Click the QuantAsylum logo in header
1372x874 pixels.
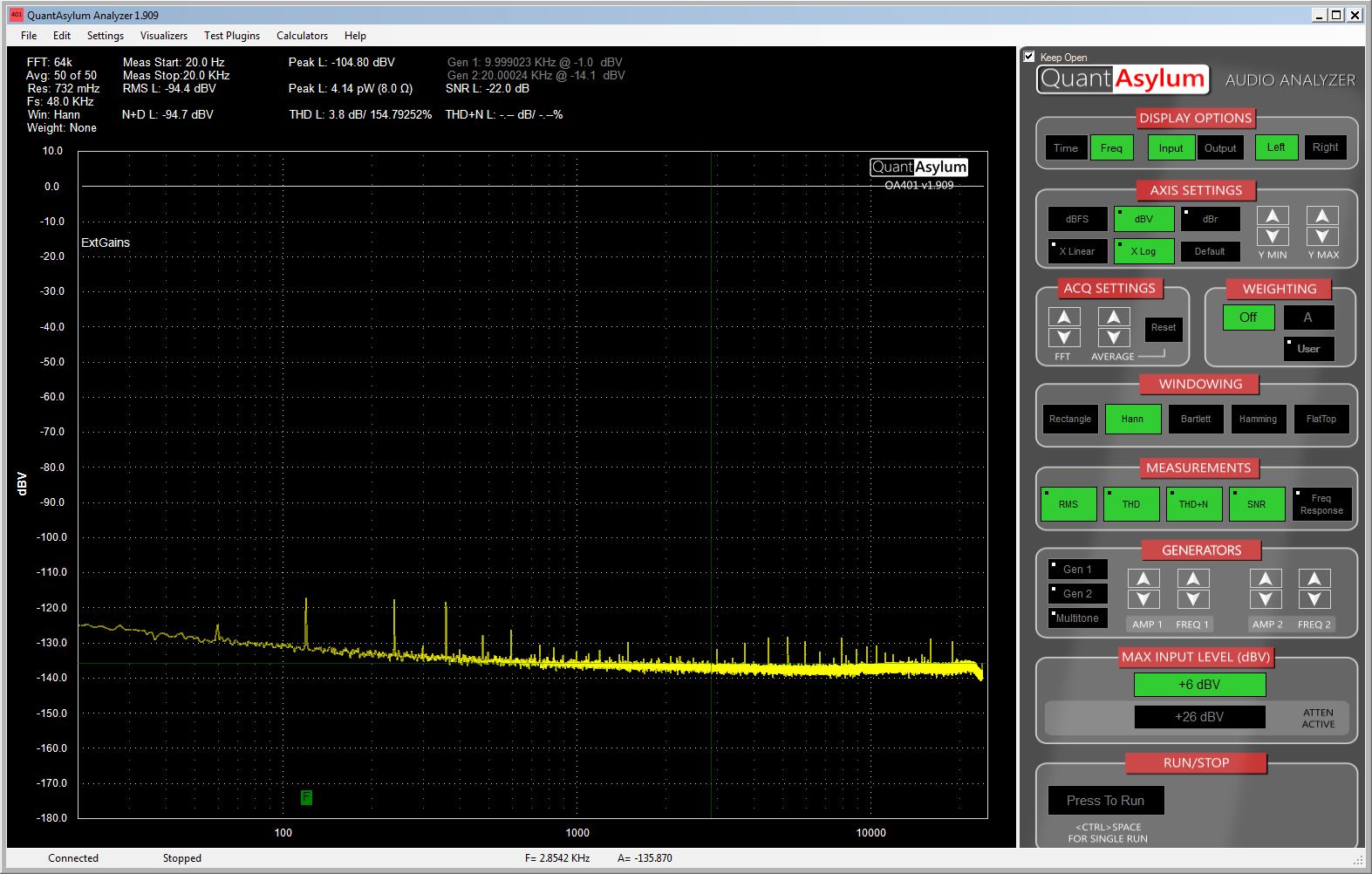(x=1123, y=79)
